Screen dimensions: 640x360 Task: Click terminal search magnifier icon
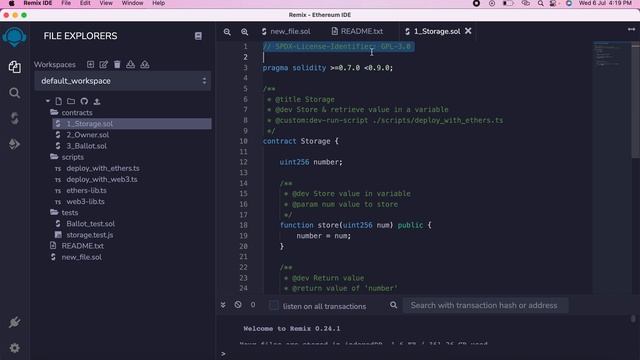[393, 305]
